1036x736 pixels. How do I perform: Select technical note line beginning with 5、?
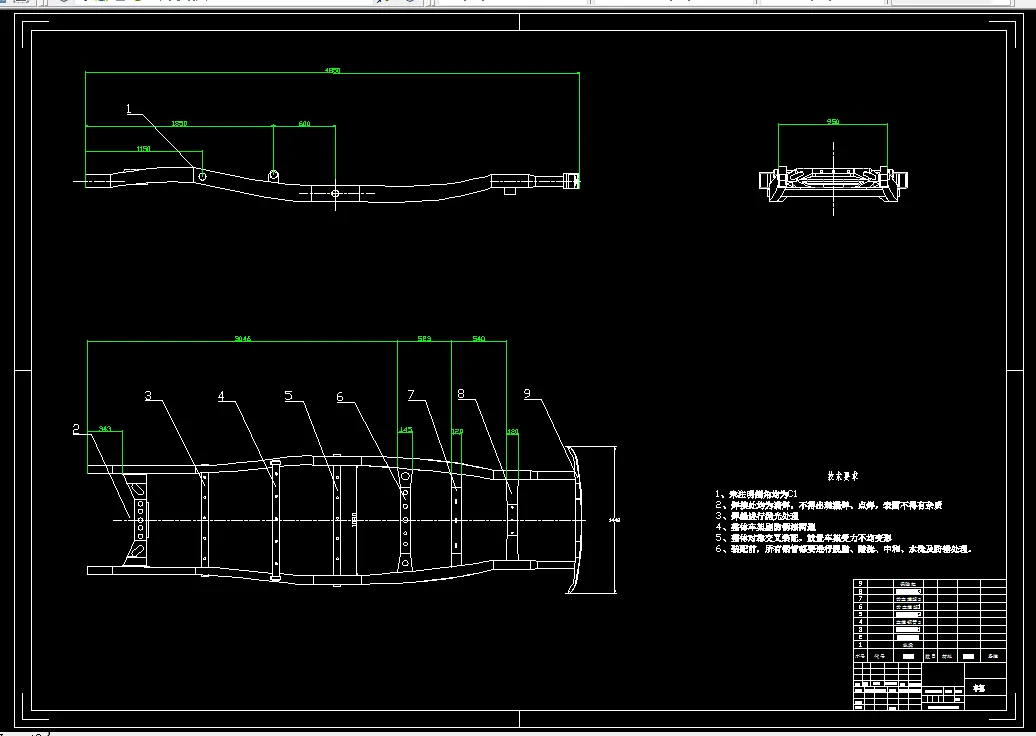803,538
